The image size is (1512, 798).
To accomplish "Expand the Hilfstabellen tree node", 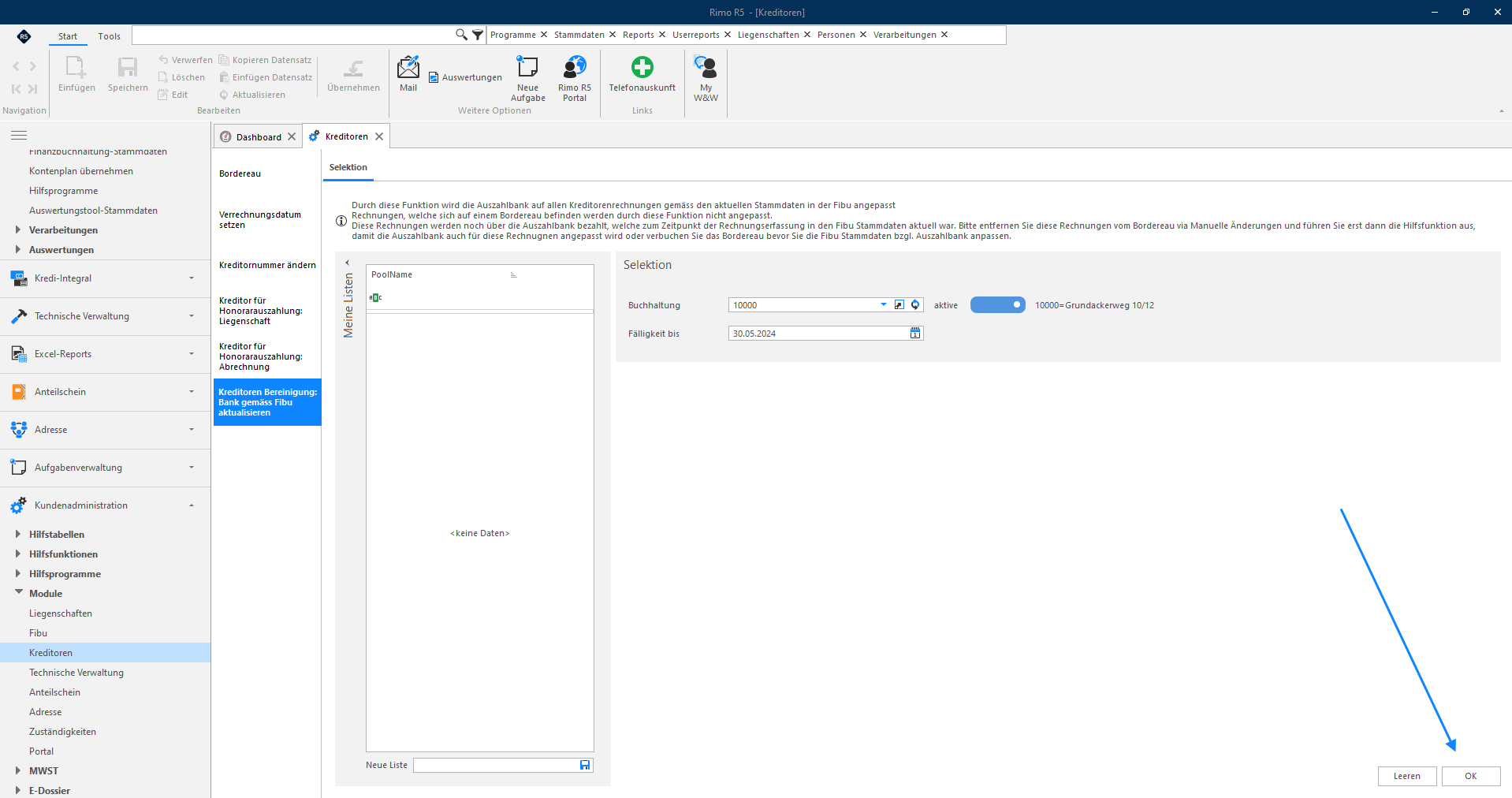I will click(x=18, y=535).
